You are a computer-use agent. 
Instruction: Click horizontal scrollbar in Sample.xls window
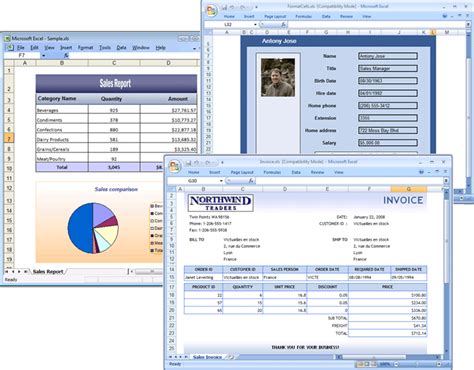pos(148,272)
